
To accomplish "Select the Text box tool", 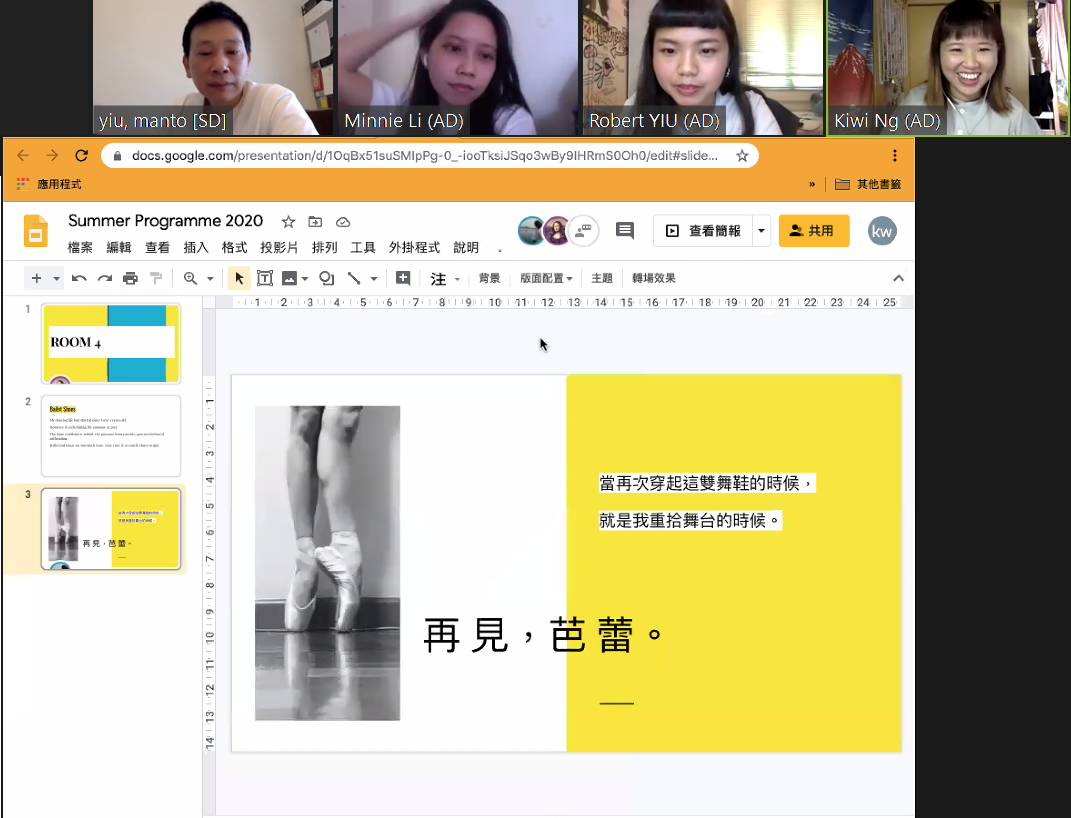I will tap(265, 279).
